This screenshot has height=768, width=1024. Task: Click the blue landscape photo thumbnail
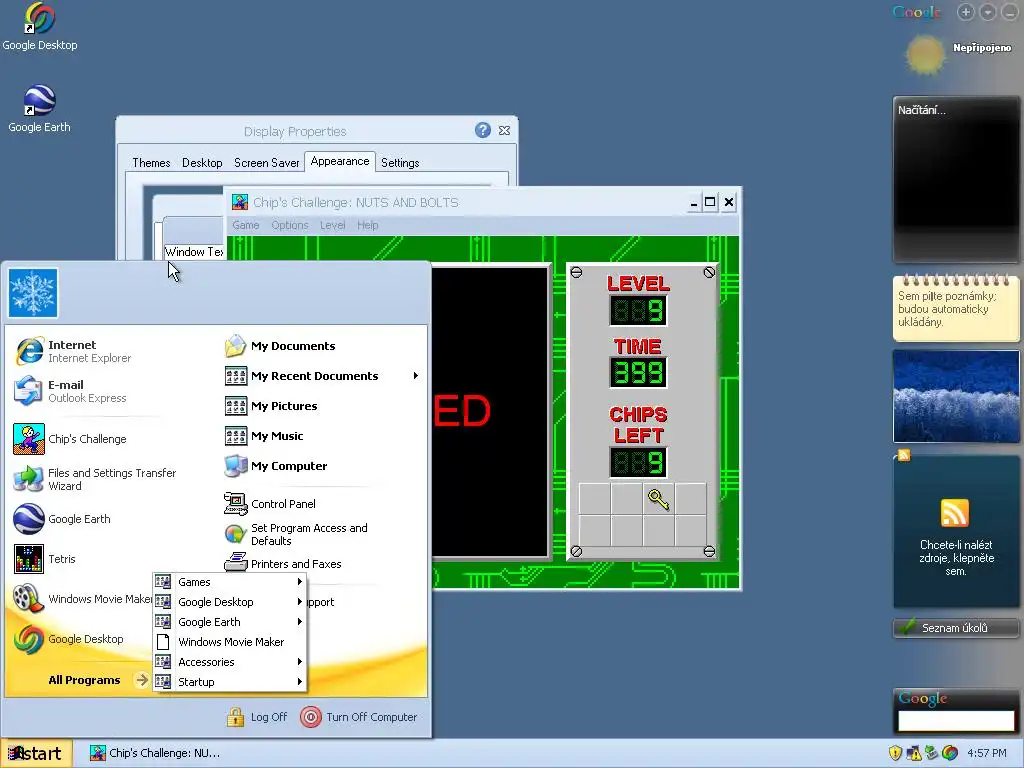[955, 396]
